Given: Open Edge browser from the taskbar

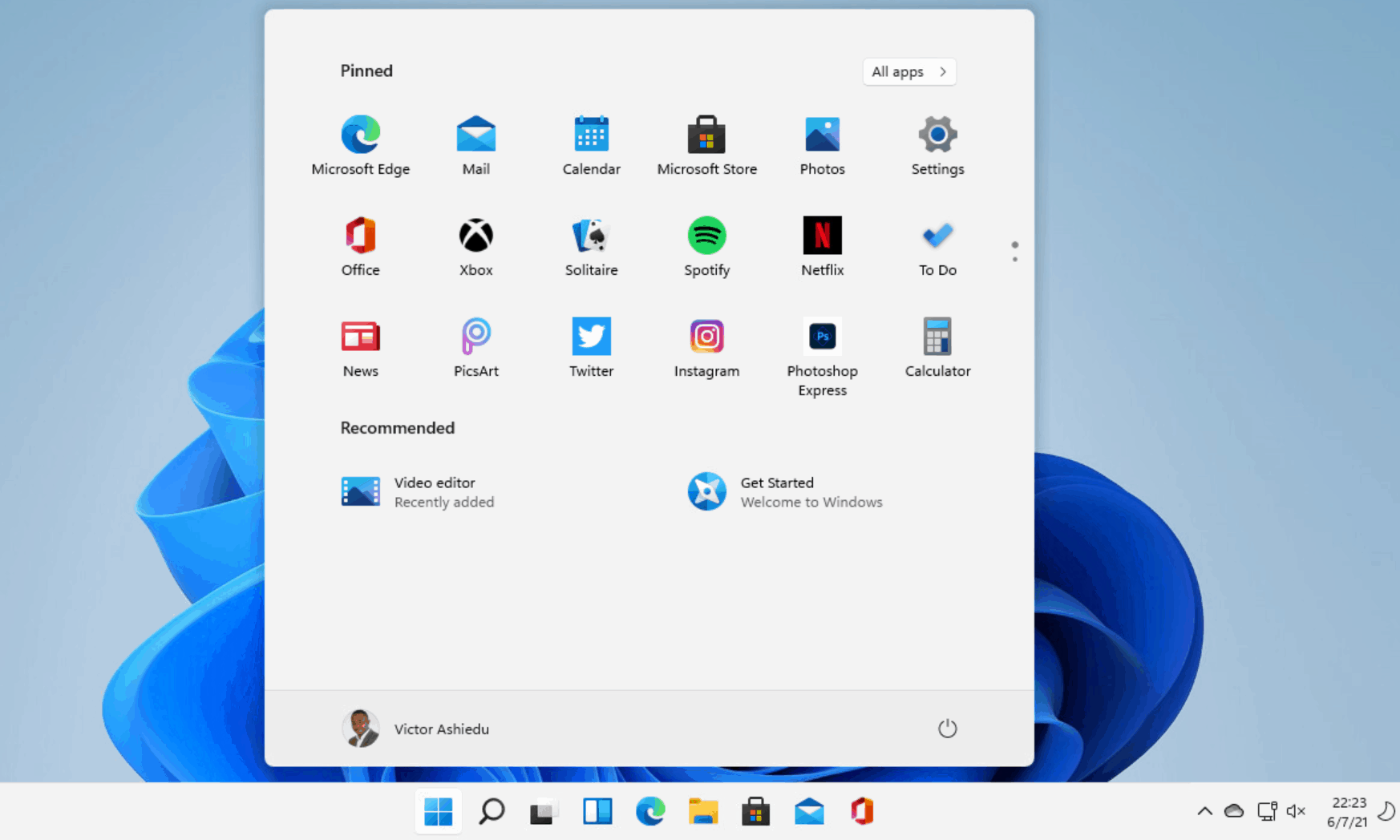Looking at the screenshot, I should [650, 812].
